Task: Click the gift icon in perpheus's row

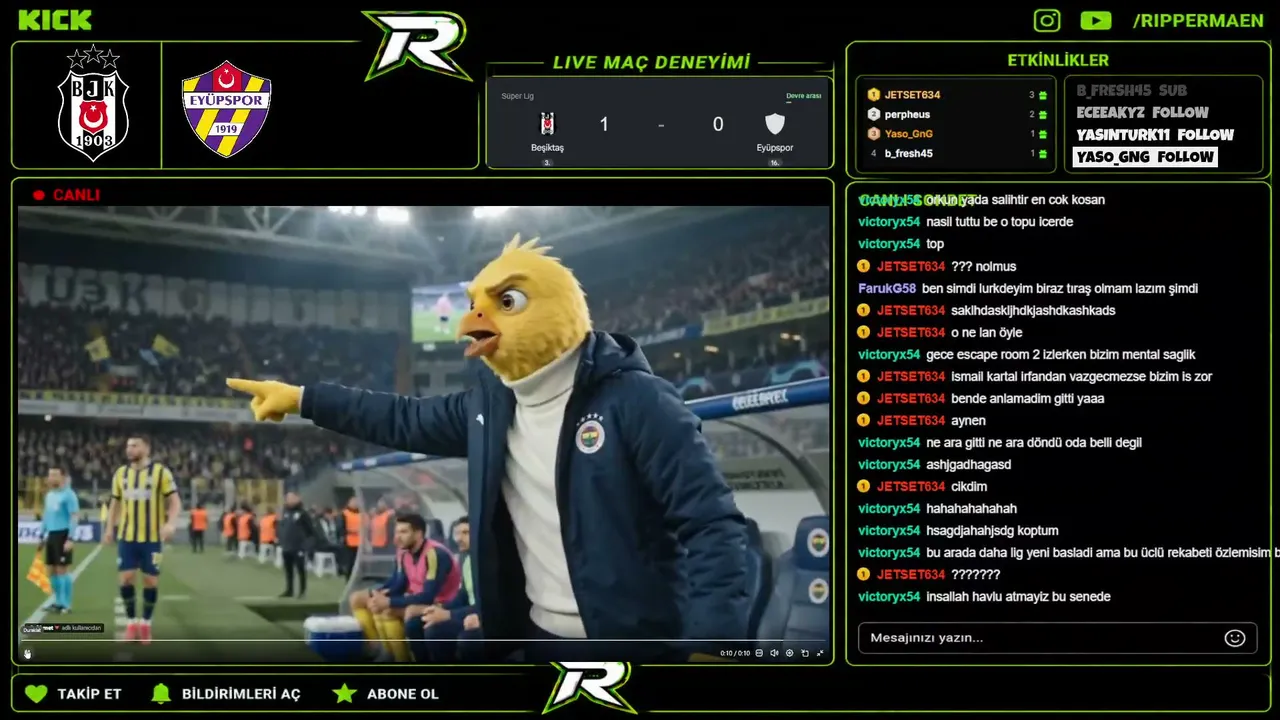Action: click(1043, 114)
